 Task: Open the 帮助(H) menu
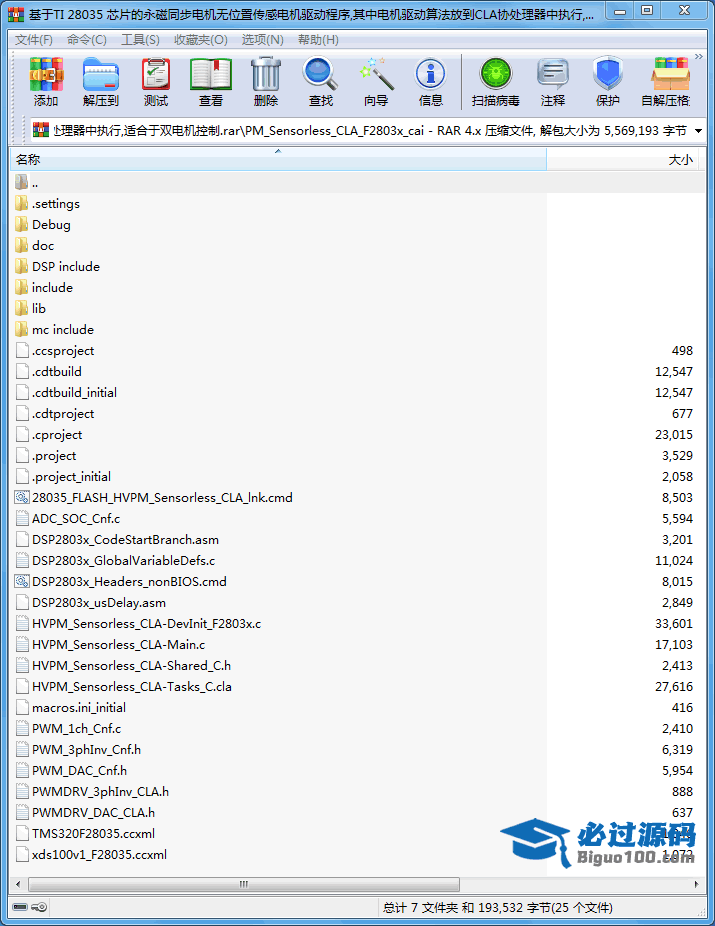point(318,40)
